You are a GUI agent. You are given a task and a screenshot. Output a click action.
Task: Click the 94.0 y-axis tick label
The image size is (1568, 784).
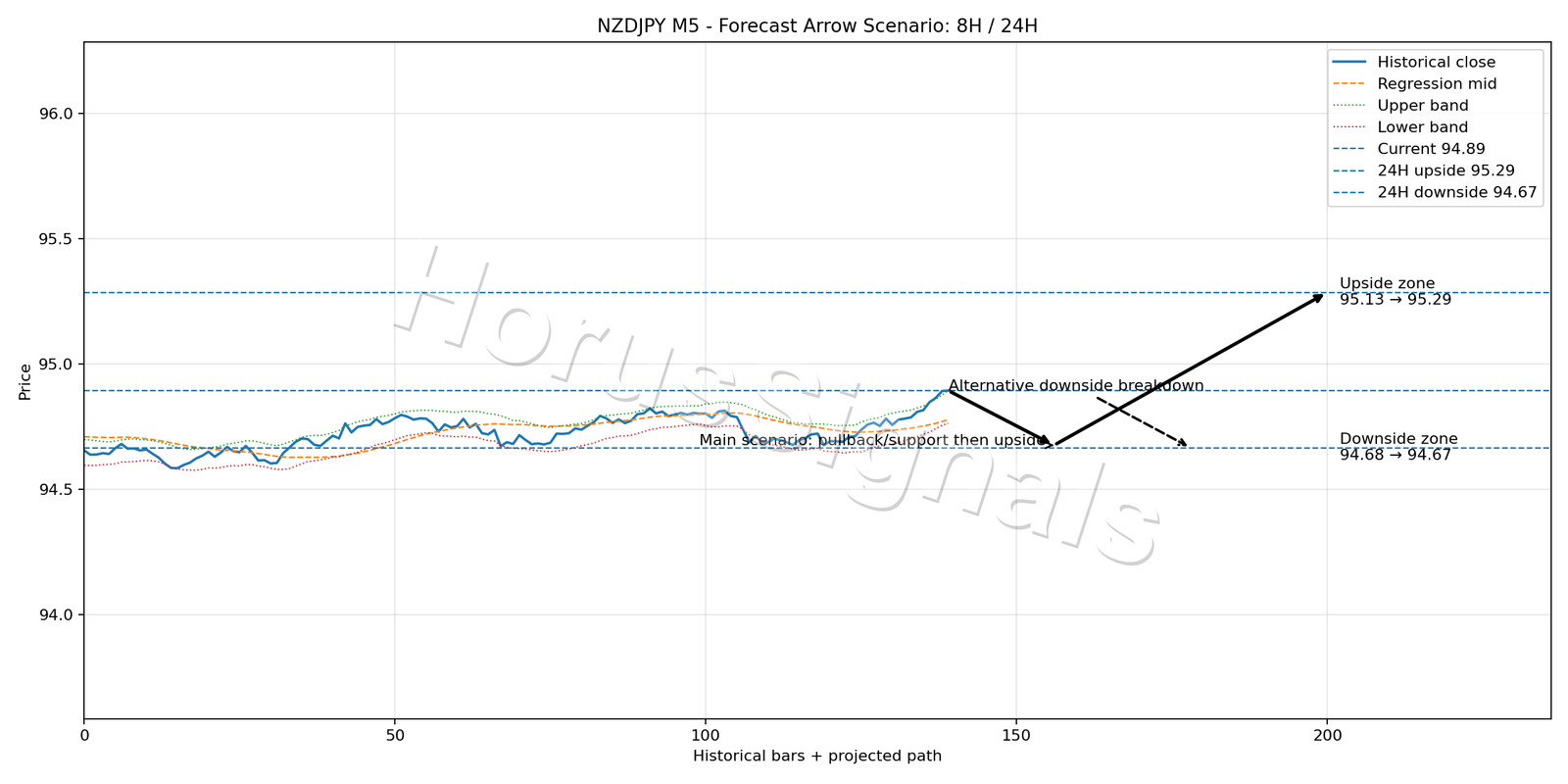pyautogui.click(x=57, y=614)
